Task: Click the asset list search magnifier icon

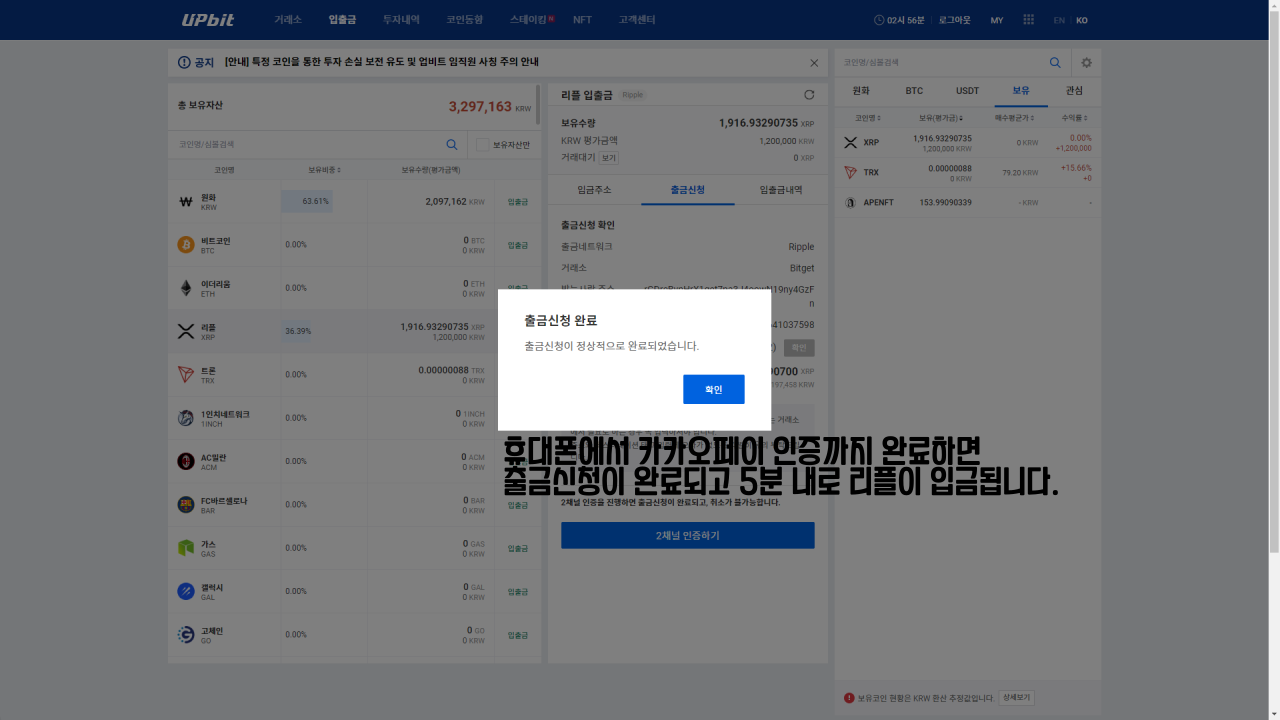Action: tap(452, 144)
